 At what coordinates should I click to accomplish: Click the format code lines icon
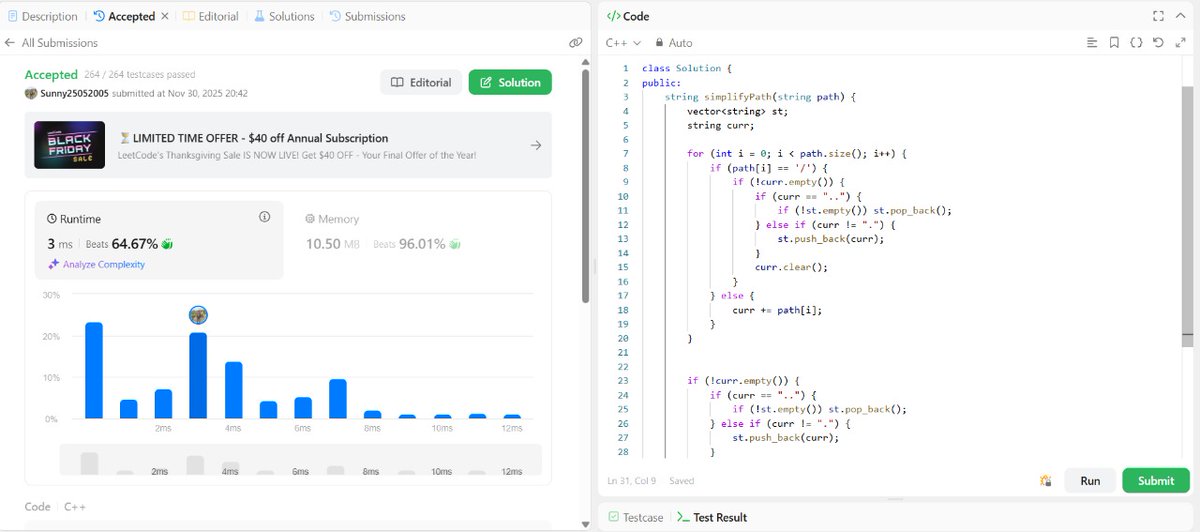point(1092,43)
